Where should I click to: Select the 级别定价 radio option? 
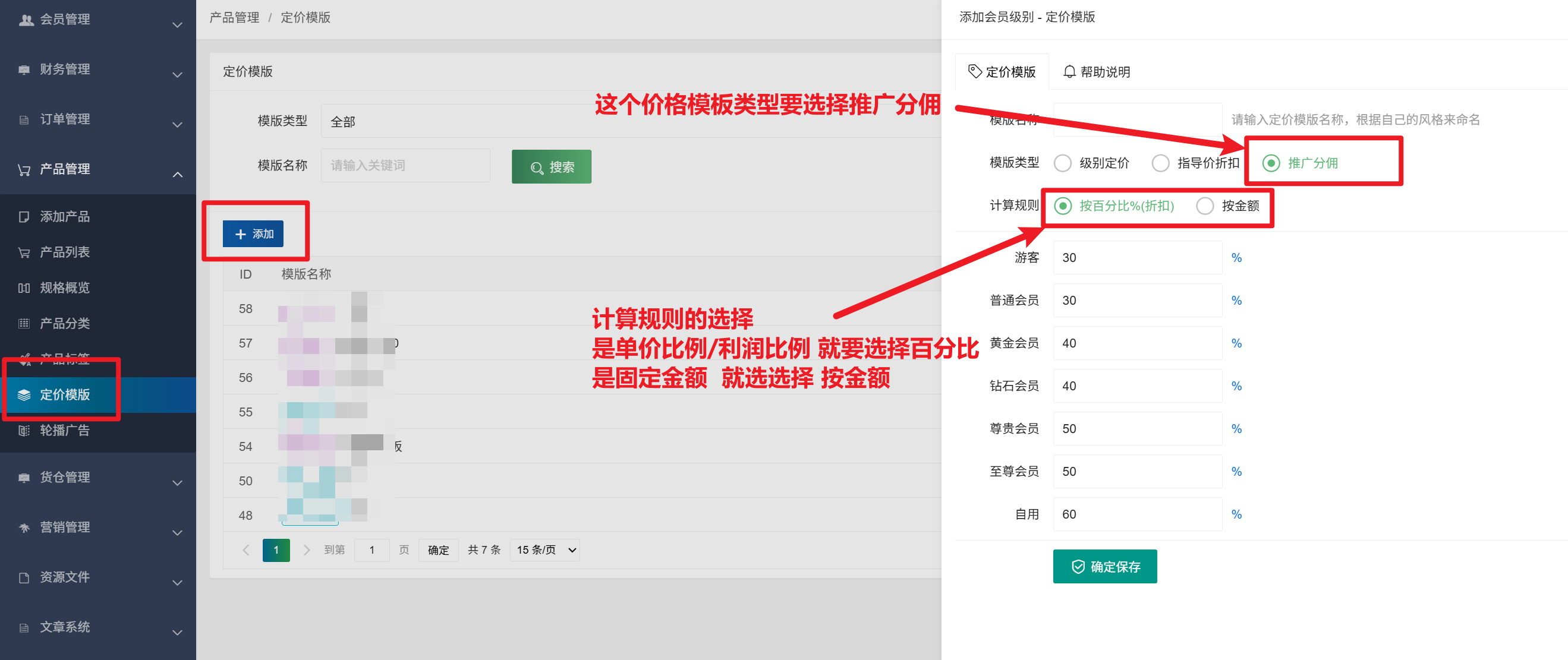1062,163
